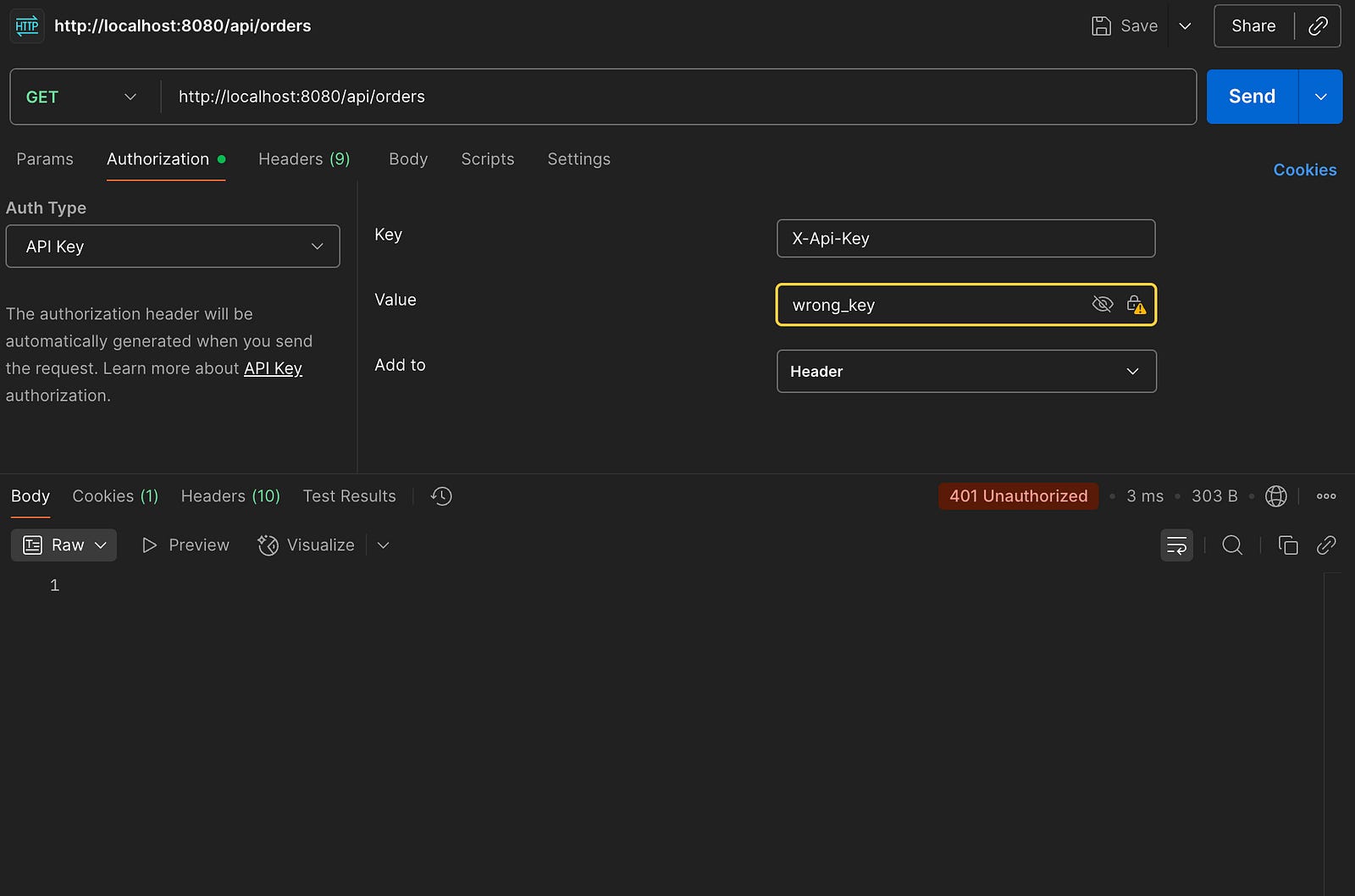Click the 401 Unauthorized status badge
Screen dimensions: 1355x896
[x=1018, y=496]
